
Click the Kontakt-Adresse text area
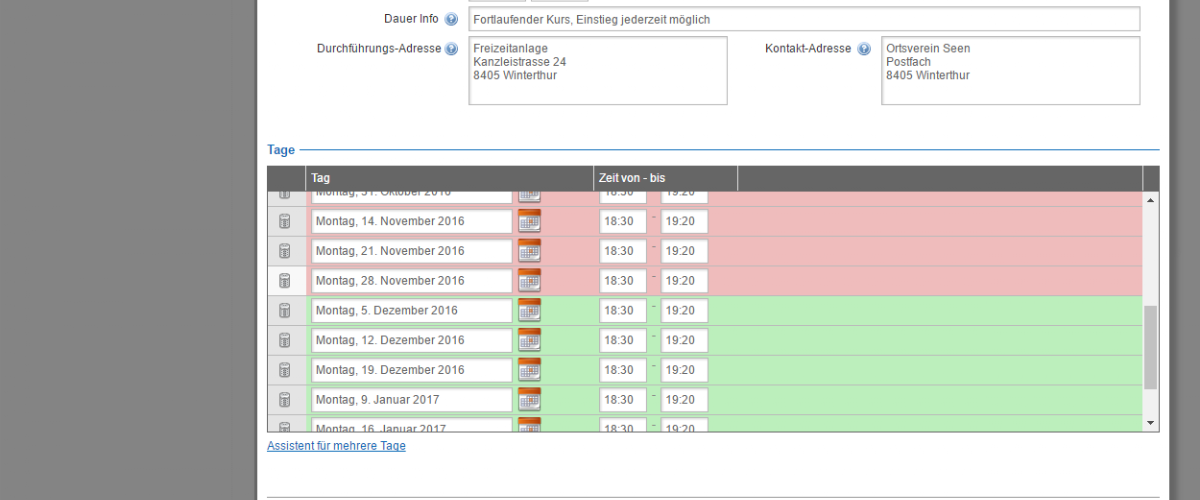click(1010, 70)
